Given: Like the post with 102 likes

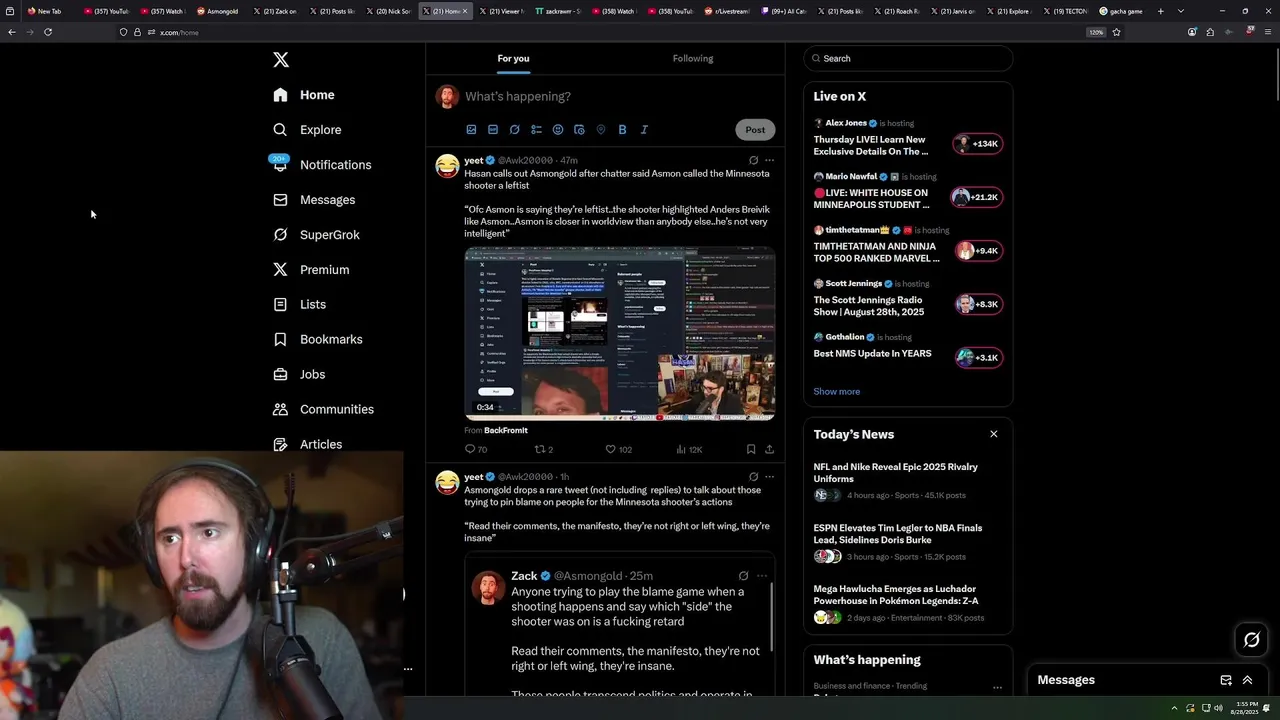Looking at the screenshot, I should pyautogui.click(x=618, y=450).
